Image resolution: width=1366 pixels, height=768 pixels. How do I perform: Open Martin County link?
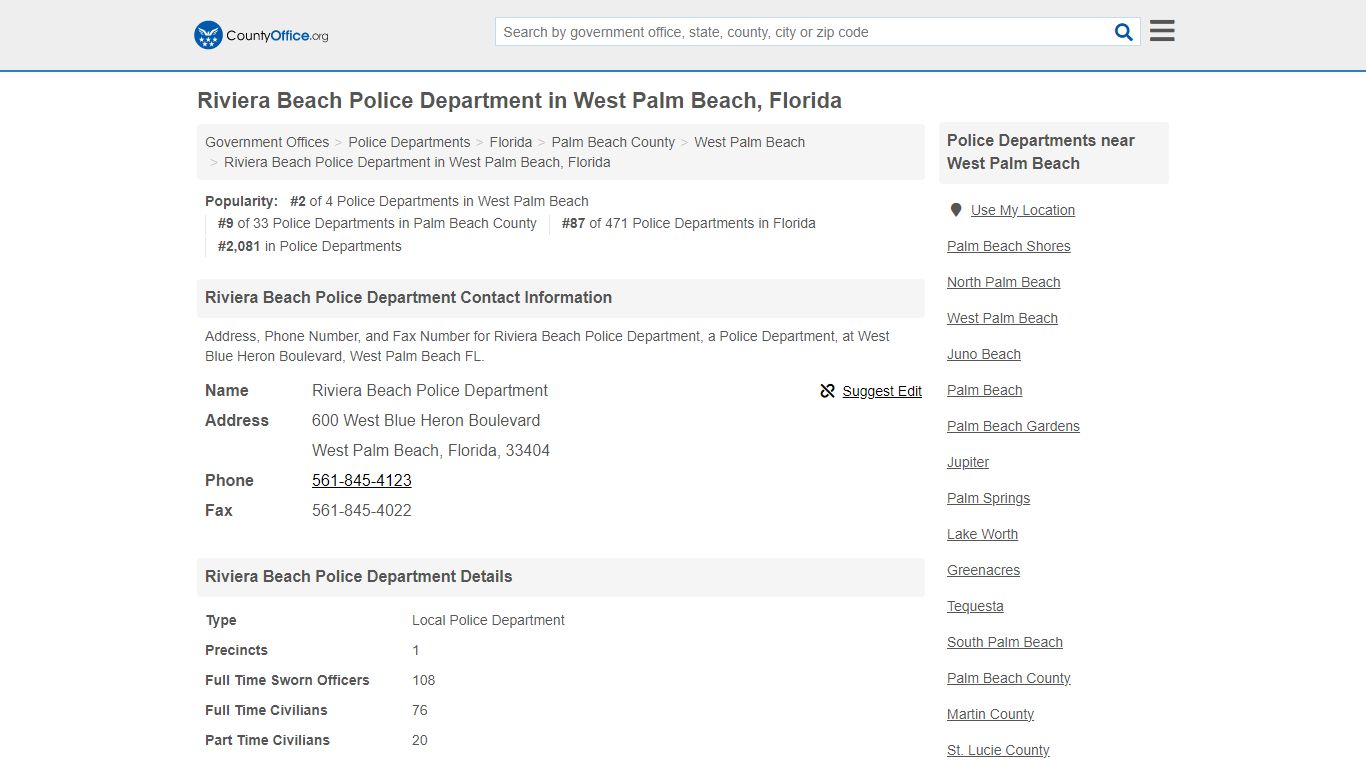[990, 714]
